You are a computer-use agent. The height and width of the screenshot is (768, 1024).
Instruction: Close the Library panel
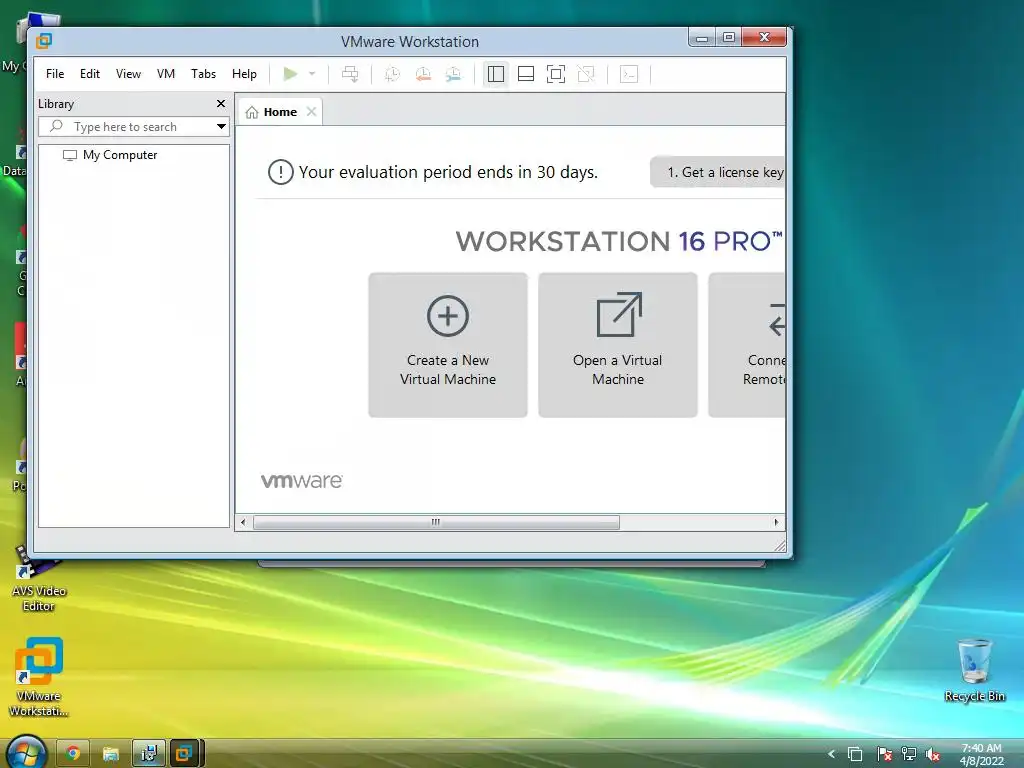[x=221, y=103]
